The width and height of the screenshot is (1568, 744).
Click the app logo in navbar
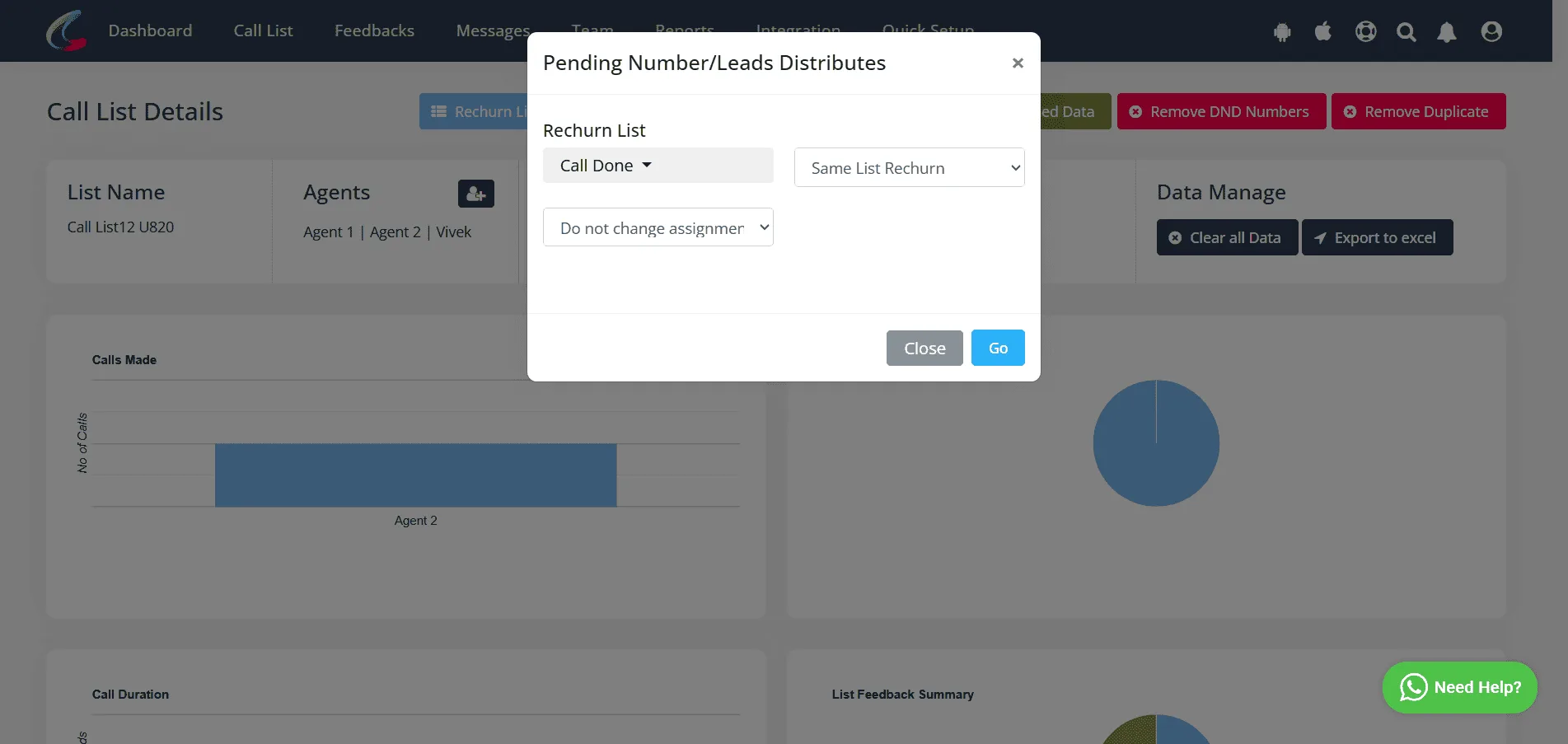pyautogui.click(x=67, y=30)
